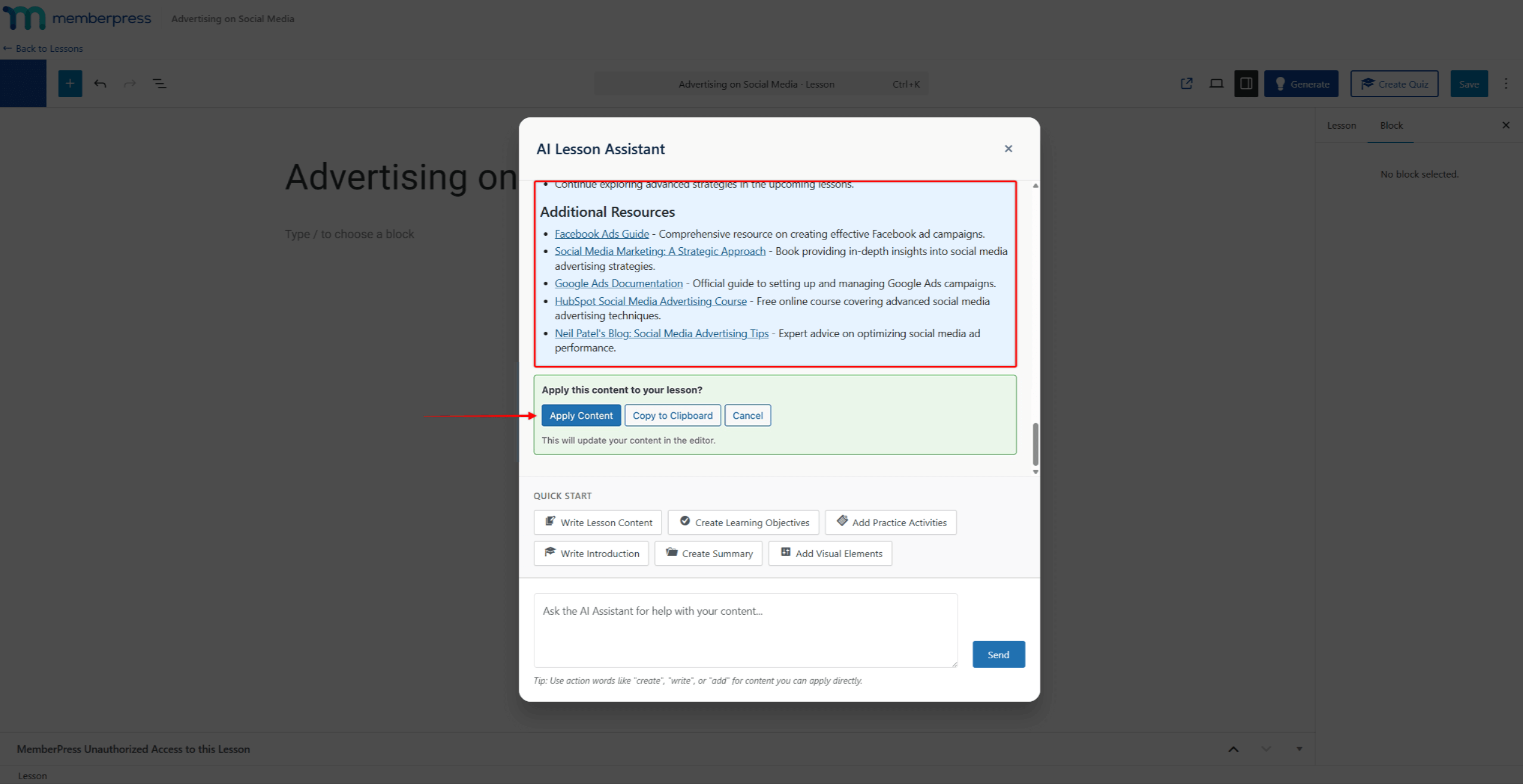
Task: Undo the last editing action
Action: click(100, 83)
